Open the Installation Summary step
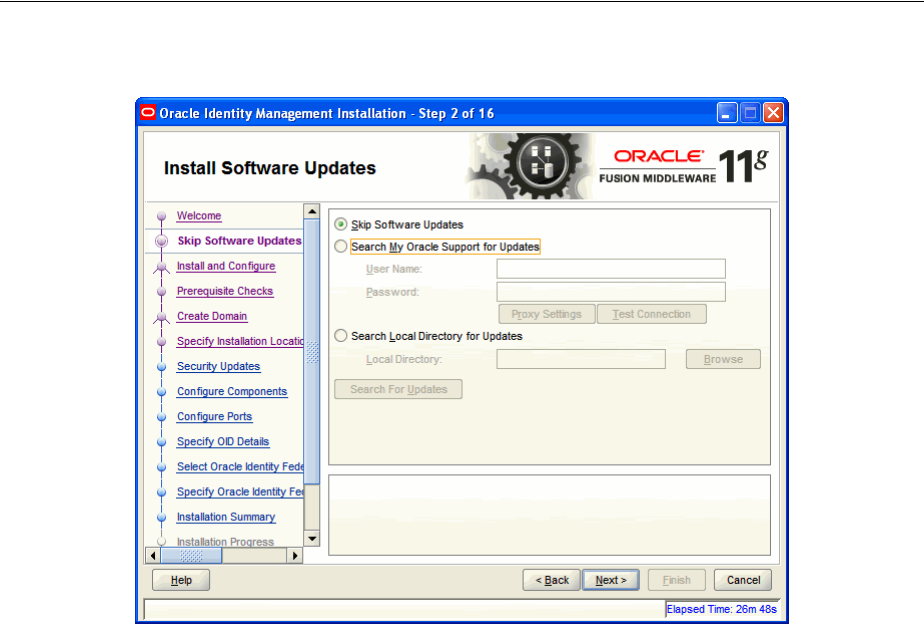The height and width of the screenshot is (624, 924). click(226, 517)
